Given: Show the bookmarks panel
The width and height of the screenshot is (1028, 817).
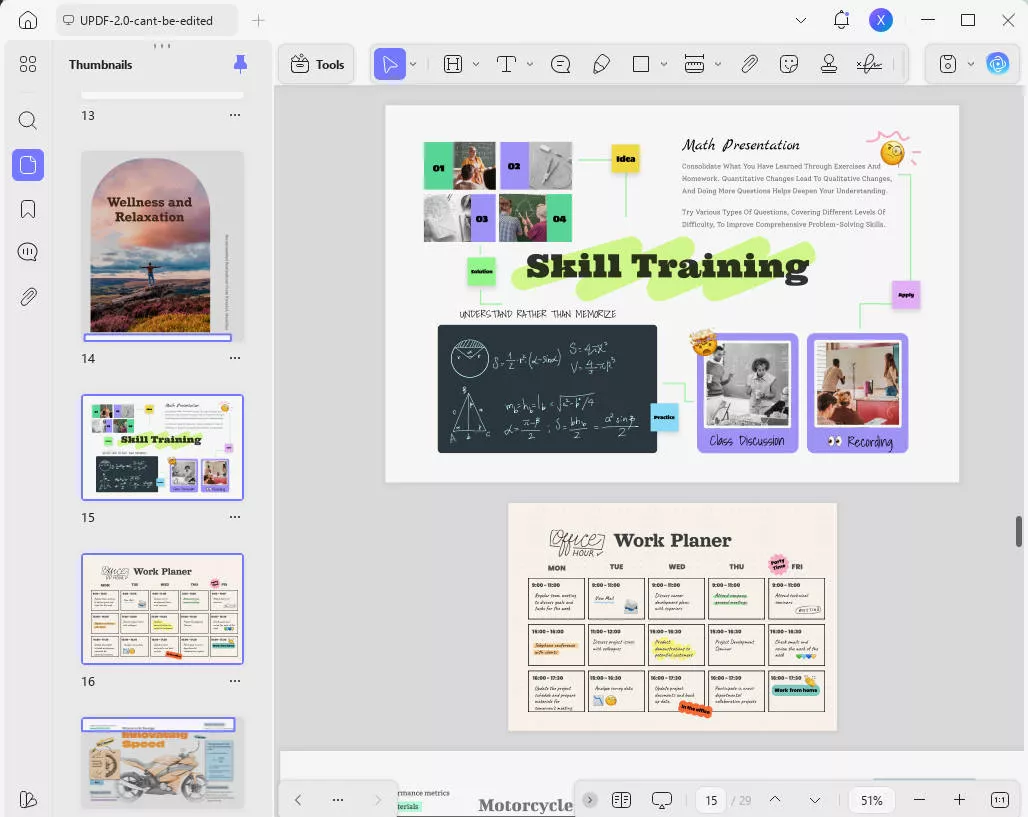Looking at the screenshot, I should [28, 209].
